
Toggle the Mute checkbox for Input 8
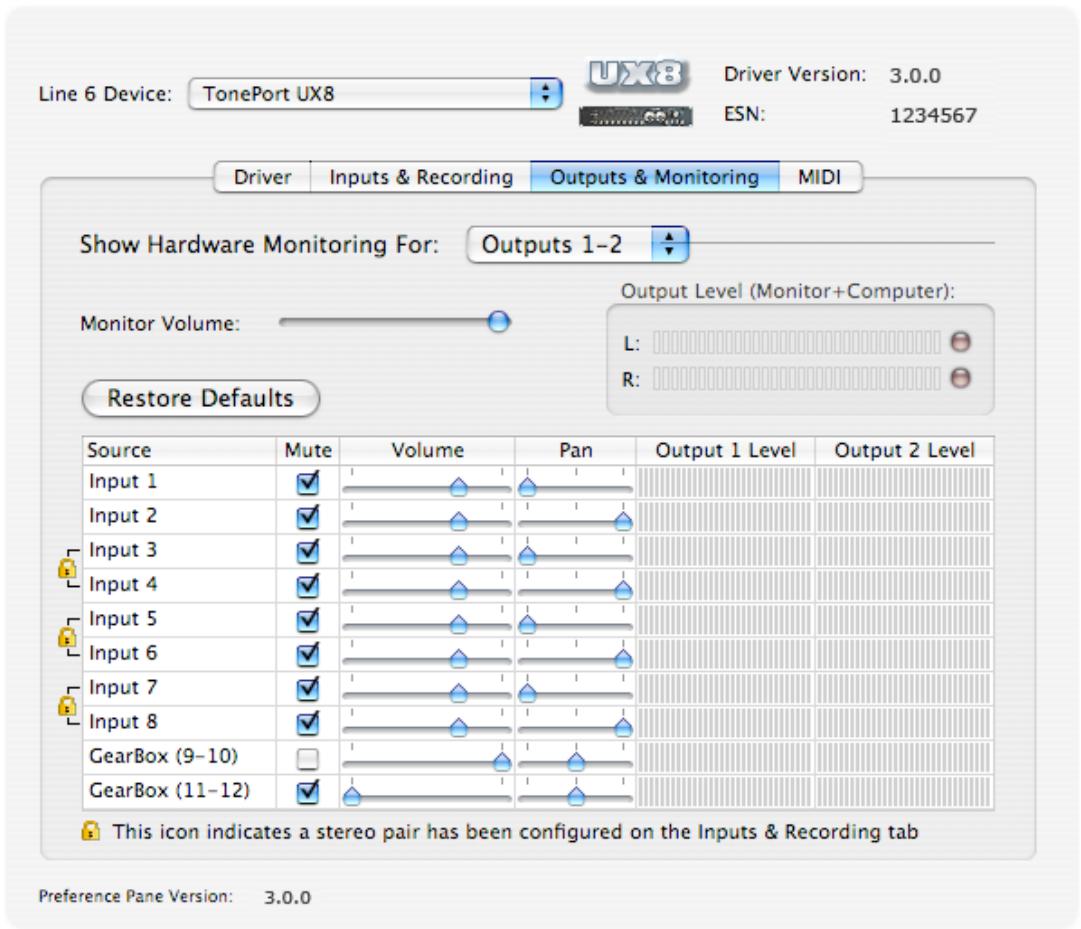pyautogui.click(x=307, y=724)
